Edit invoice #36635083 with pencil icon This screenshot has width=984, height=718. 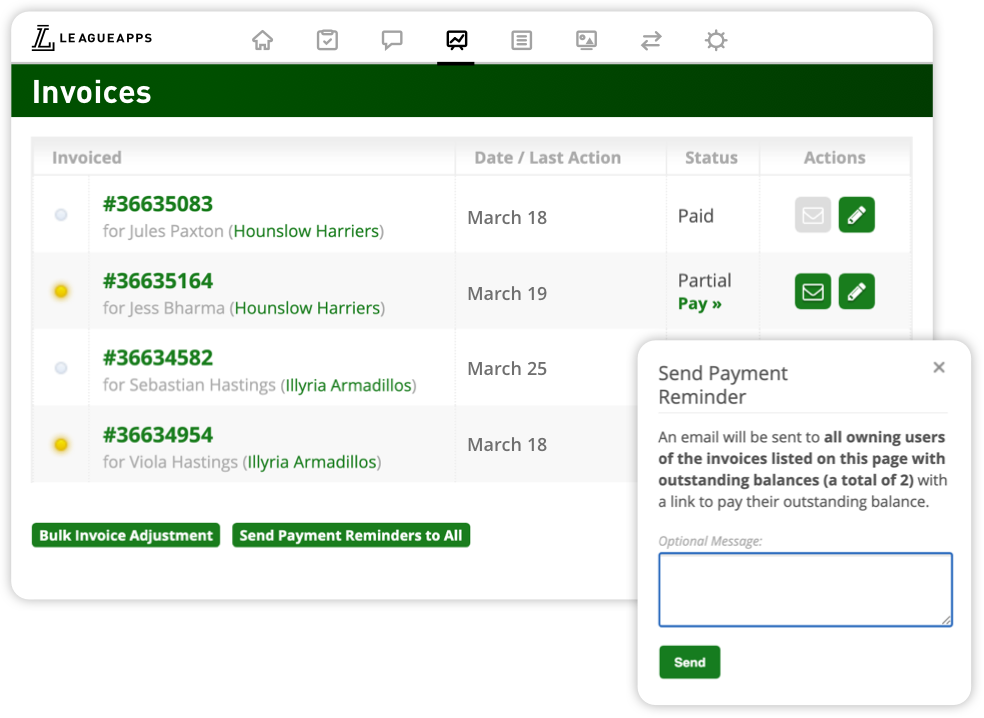tap(857, 215)
